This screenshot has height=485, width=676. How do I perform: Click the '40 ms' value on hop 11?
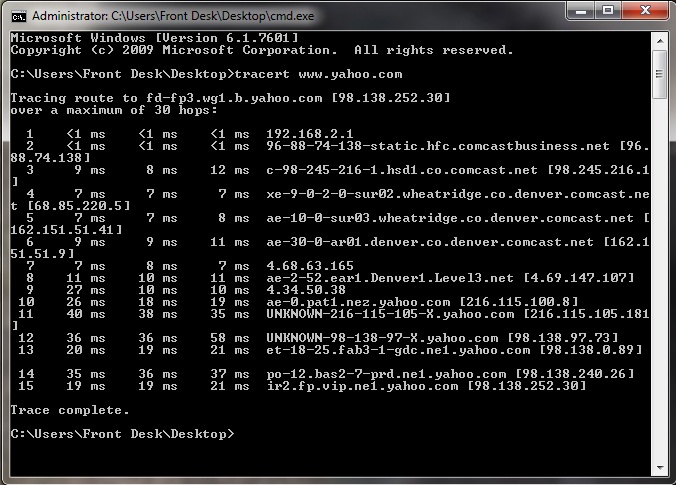click(x=86, y=314)
